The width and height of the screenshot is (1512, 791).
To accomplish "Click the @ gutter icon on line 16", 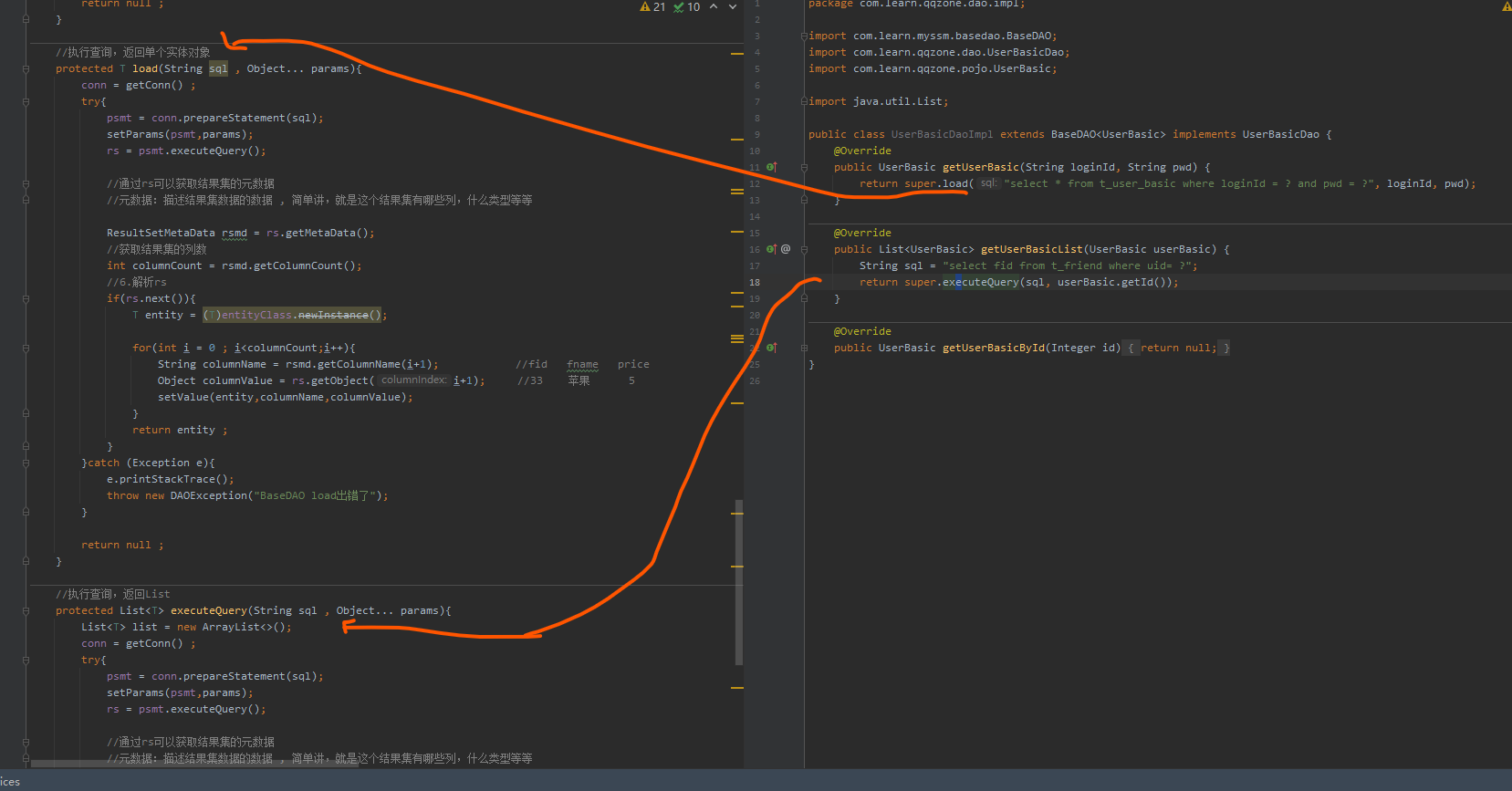I will (x=786, y=249).
